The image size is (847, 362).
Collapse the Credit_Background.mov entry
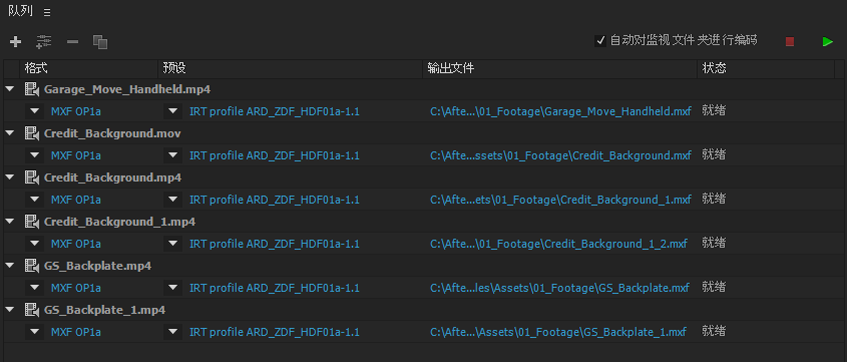[x=9, y=133]
